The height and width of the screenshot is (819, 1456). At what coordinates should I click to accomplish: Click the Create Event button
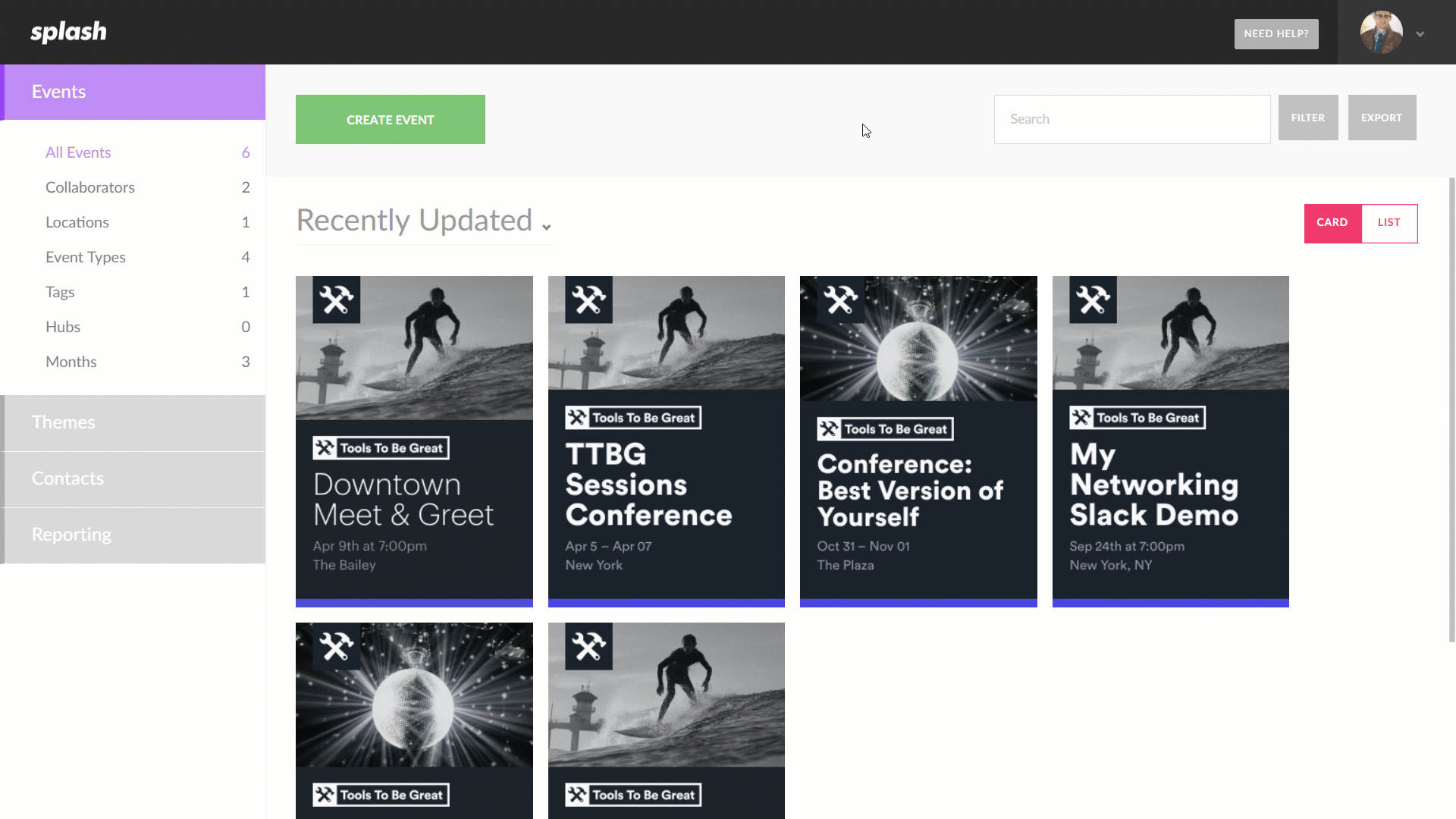(x=391, y=119)
